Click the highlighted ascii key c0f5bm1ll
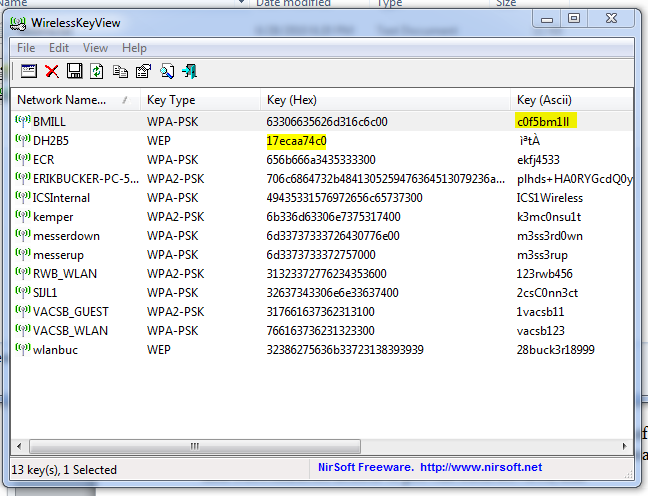The image size is (648, 496). 546,122
